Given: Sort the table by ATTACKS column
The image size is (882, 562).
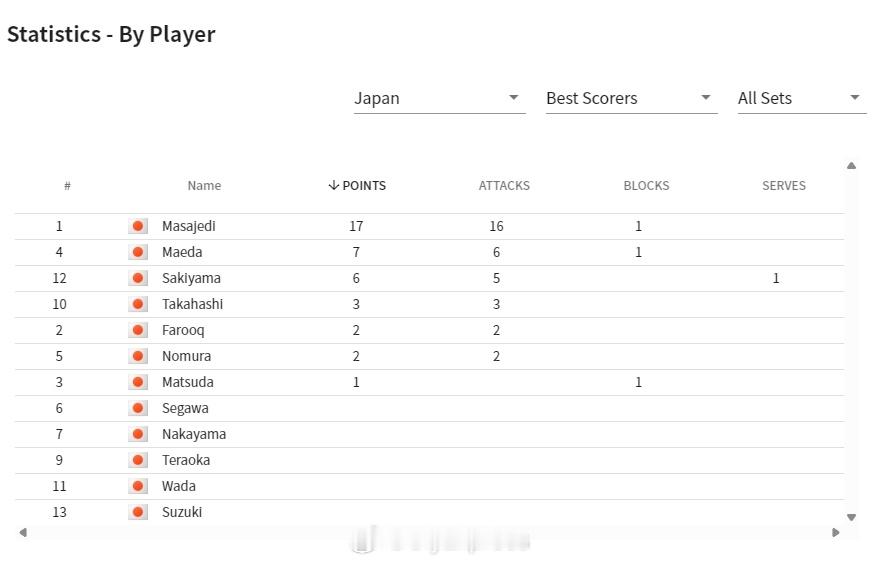Looking at the screenshot, I should [x=504, y=185].
